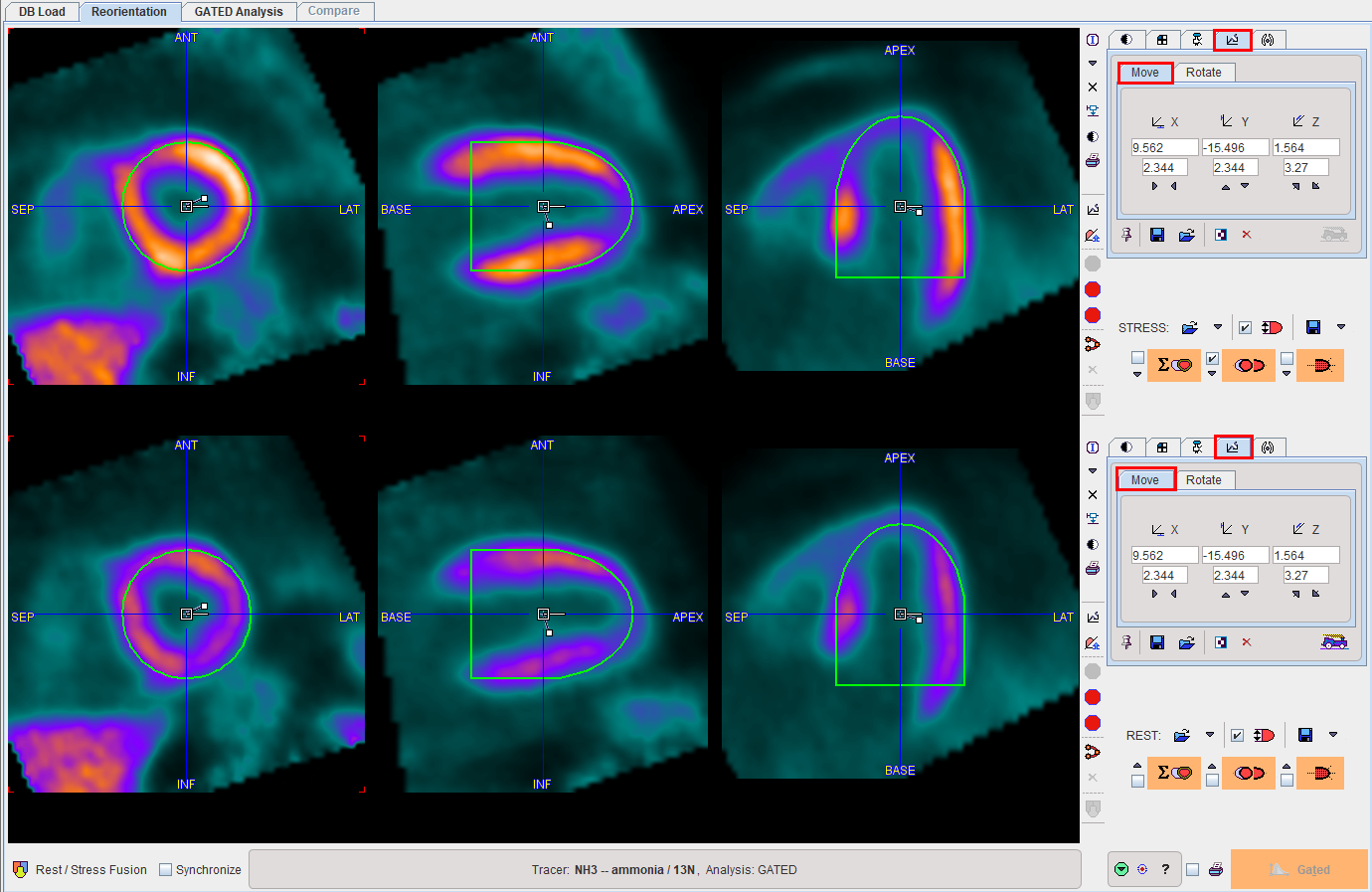Click the STRESS dotted-shape orange button

point(1320,365)
